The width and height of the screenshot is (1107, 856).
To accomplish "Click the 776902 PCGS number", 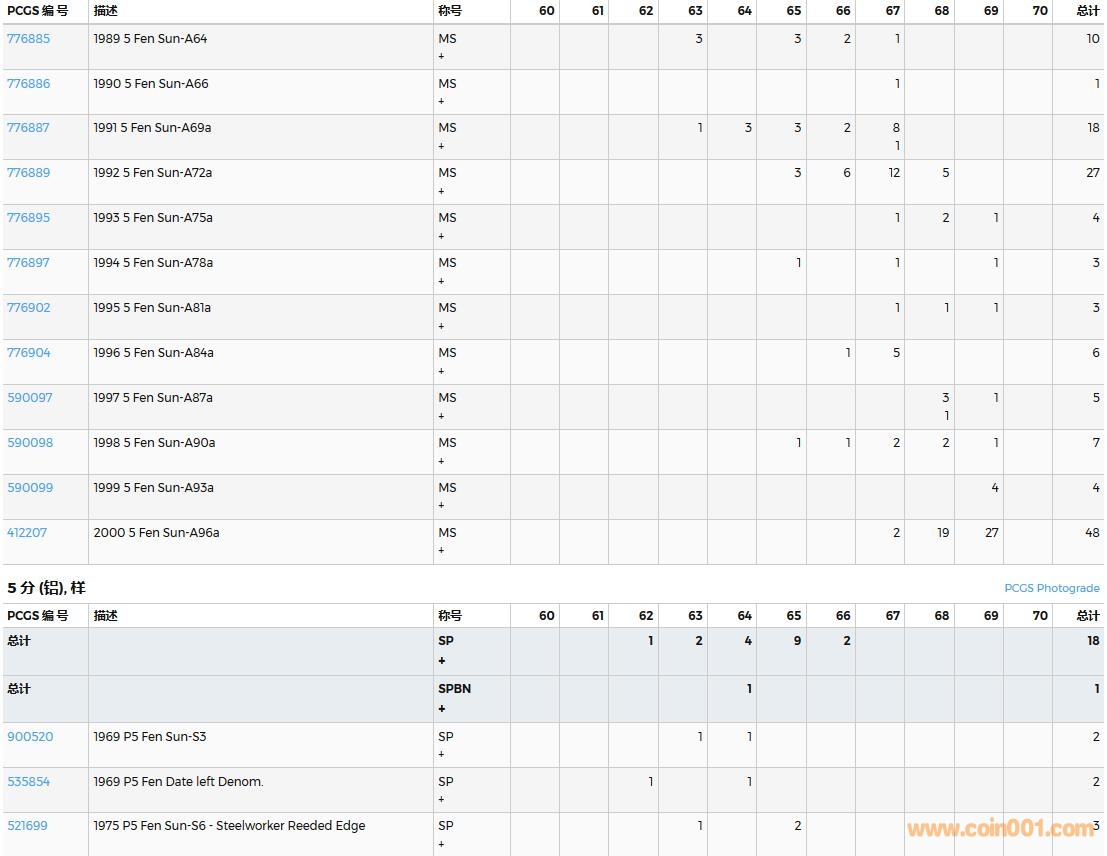I will coord(28,308).
